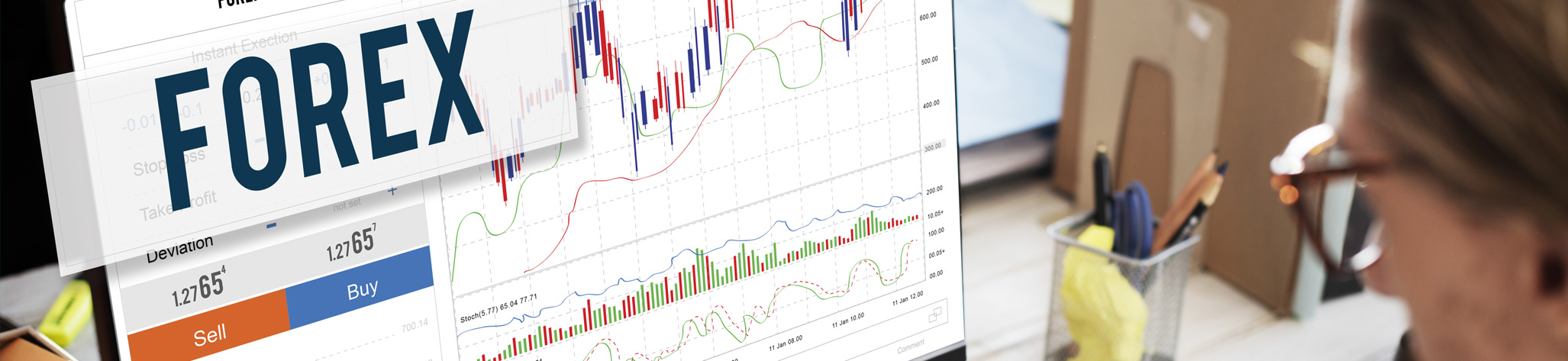Open the Instant Execution order type dropdown
Screen dimensions: 1568x361
coord(244,47)
